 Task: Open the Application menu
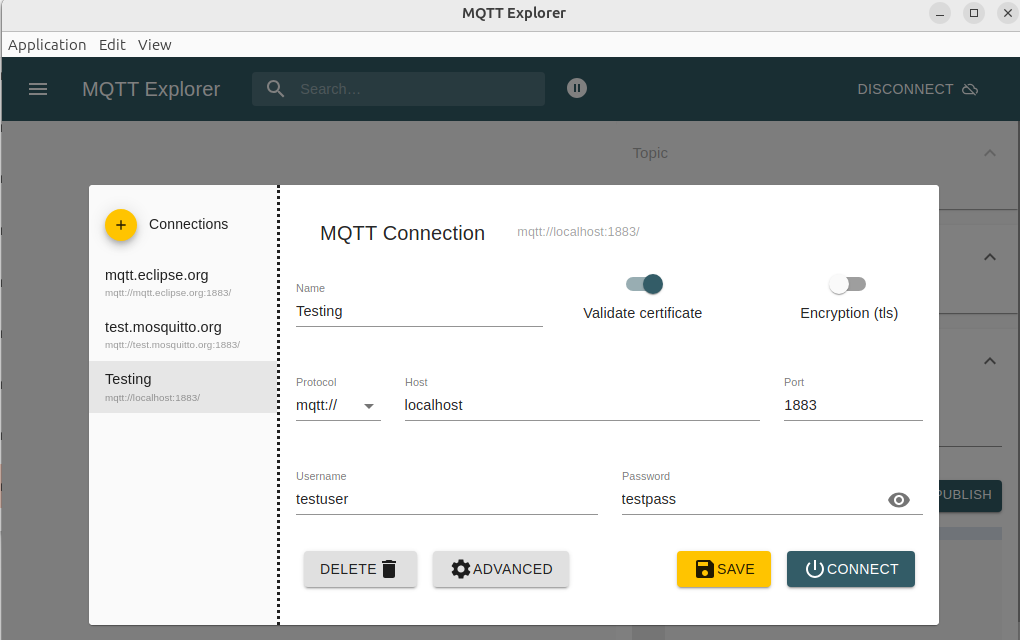pyautogui.click(x=47, y=45)
